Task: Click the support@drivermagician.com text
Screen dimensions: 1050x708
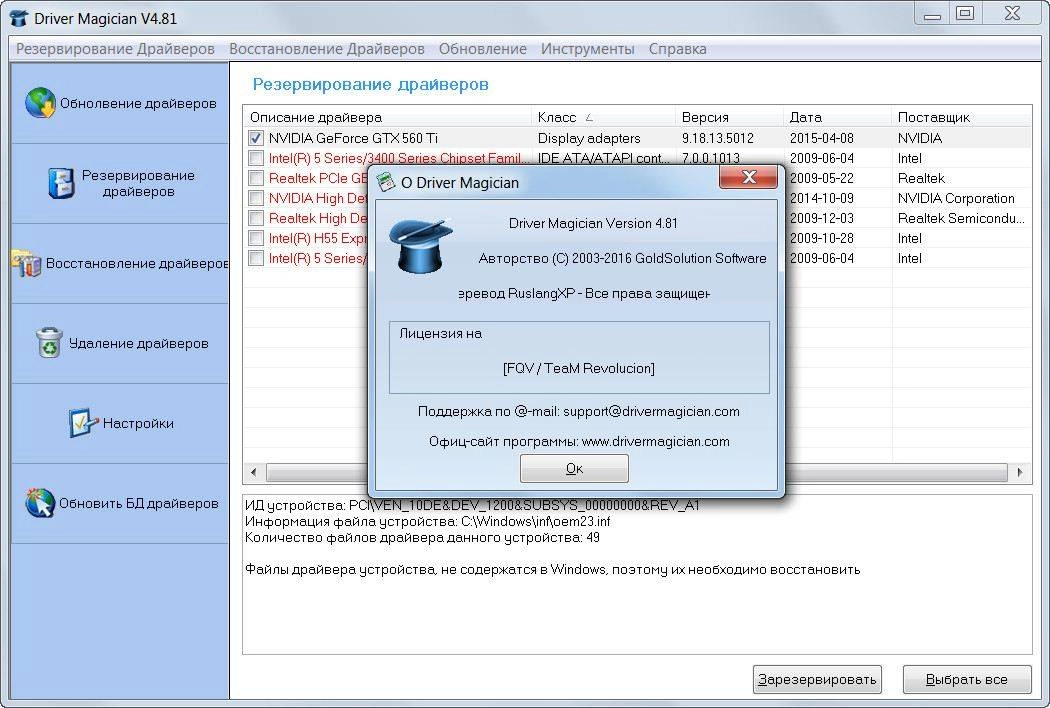Action: pyautogui.click(x=651, y=411)
